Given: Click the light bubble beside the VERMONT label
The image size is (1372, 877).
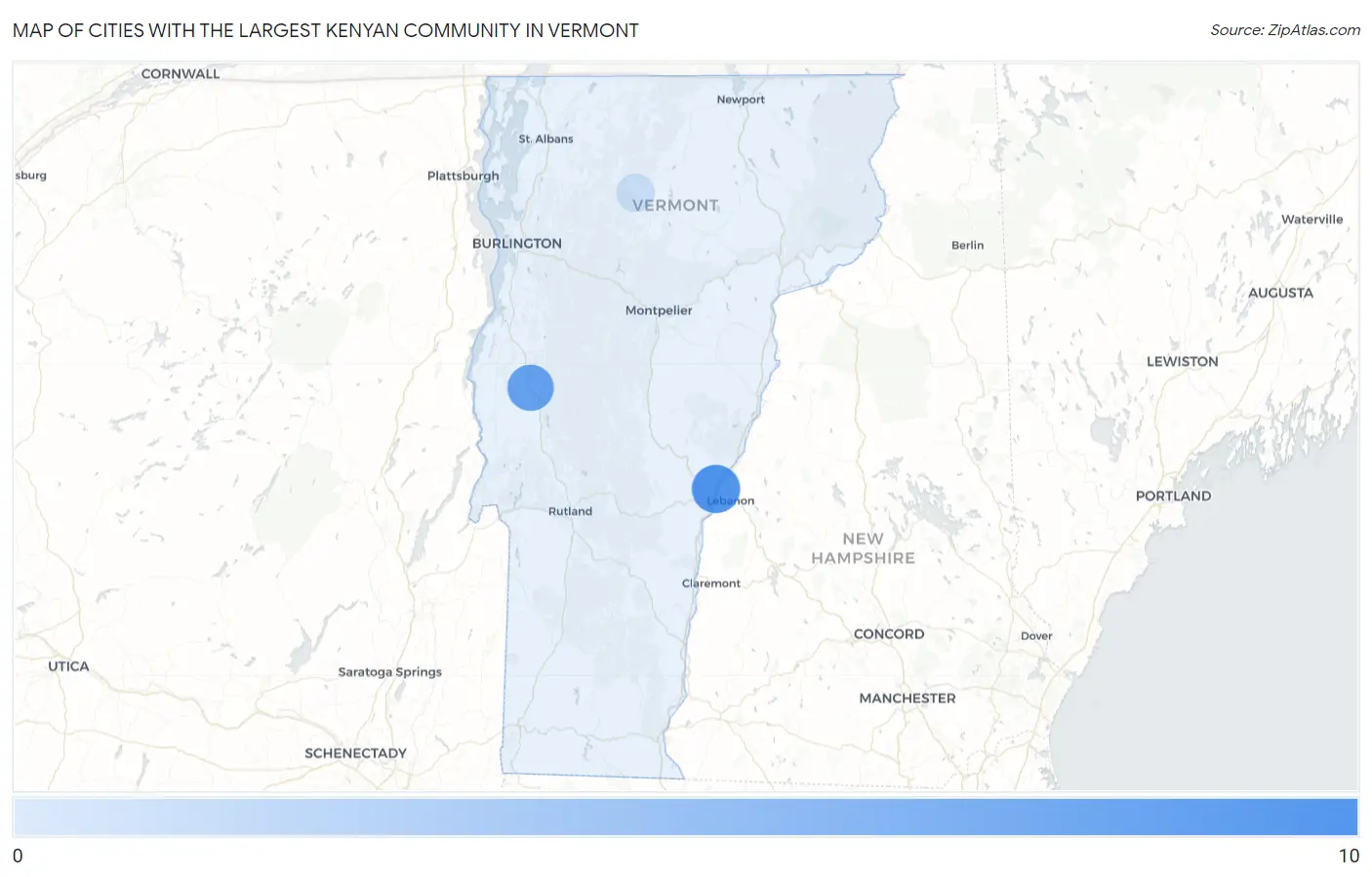Looking at the screenshot, I should click(x=635, y=193).
